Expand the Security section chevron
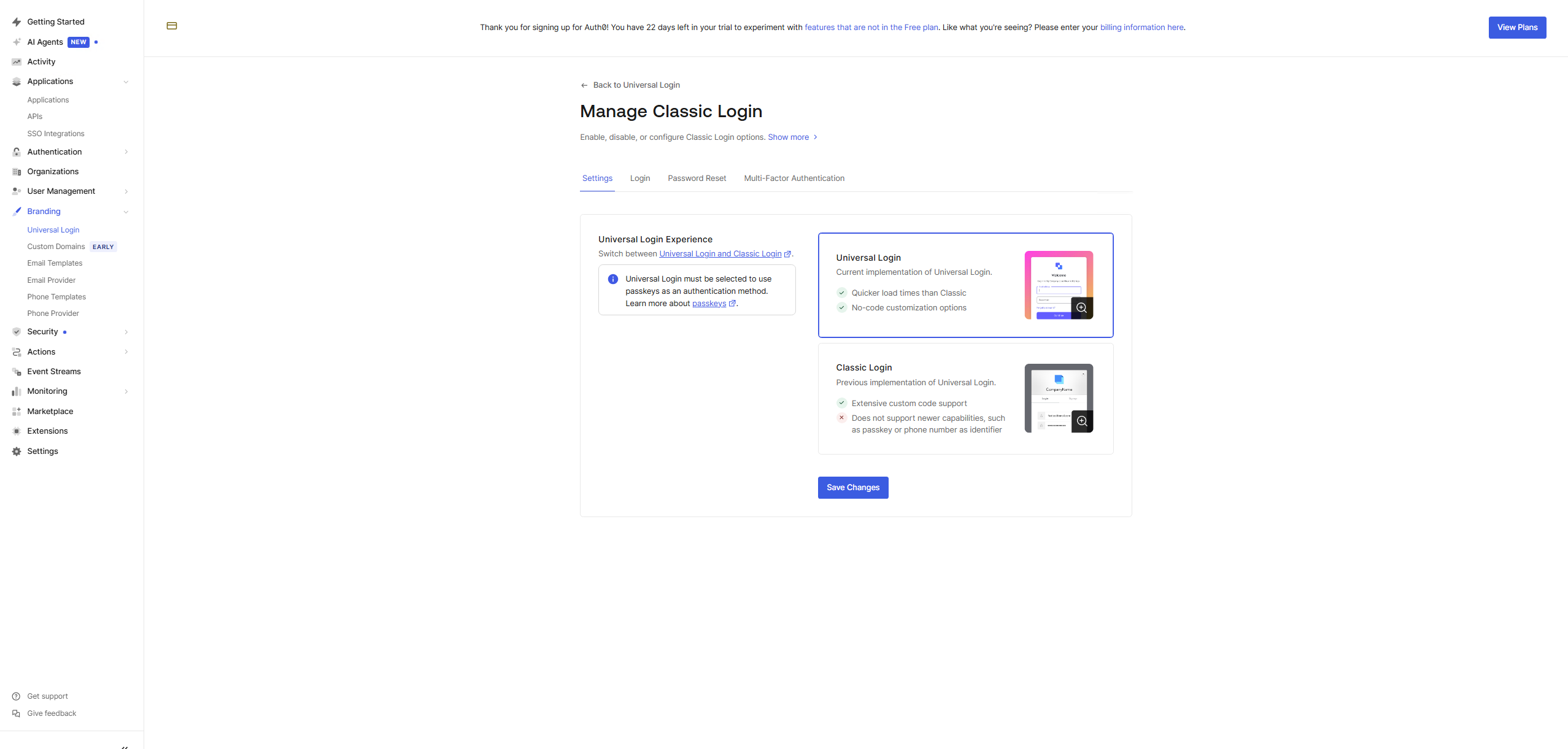Viewport: 1568px width, 749px height. tap(126, 332)
